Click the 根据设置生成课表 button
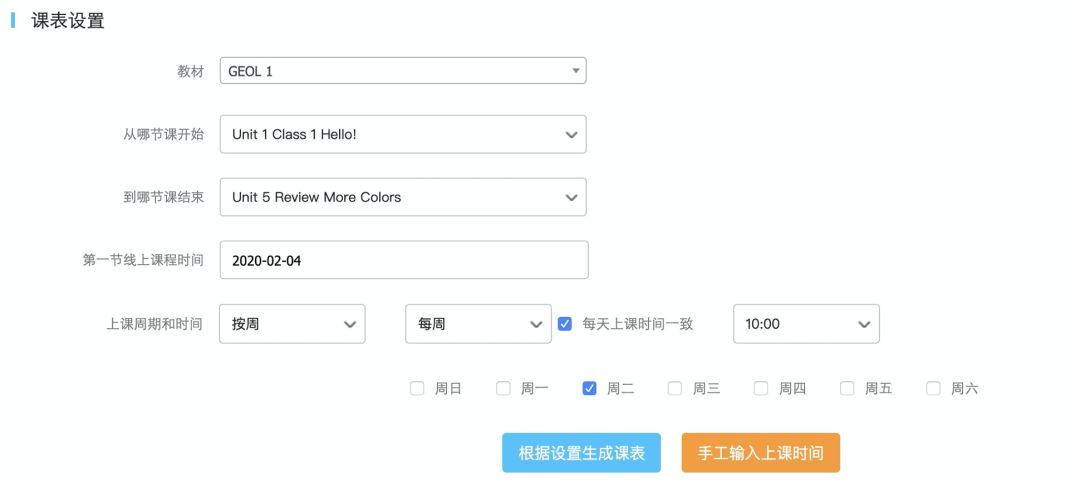Image resolution: width=1080 pixels, height=488 pixels. 581,453
